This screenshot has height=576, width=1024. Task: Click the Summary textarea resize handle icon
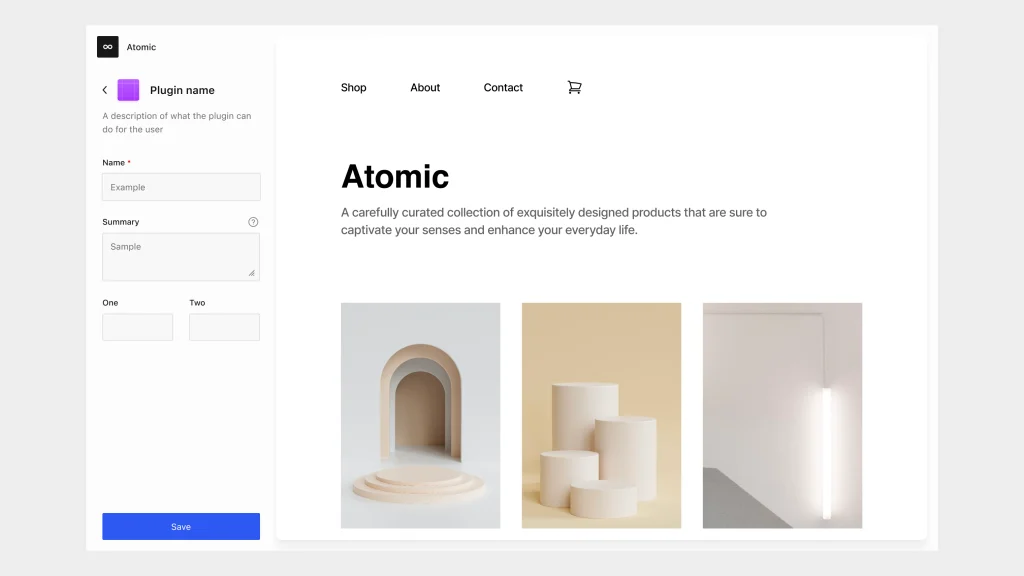(x=253, y=271)
